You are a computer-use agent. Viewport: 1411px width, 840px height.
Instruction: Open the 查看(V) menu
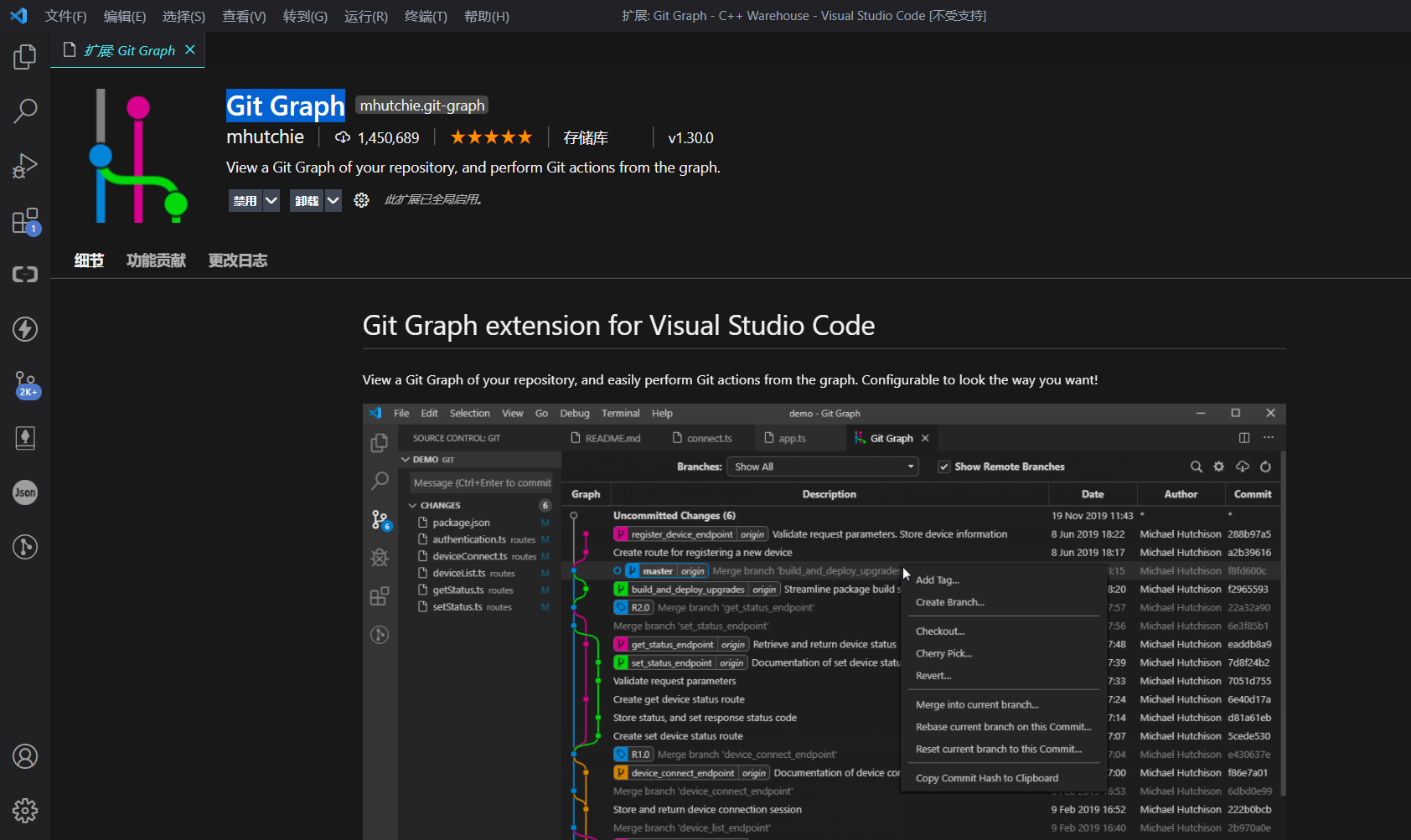click(x=244, y=16)
